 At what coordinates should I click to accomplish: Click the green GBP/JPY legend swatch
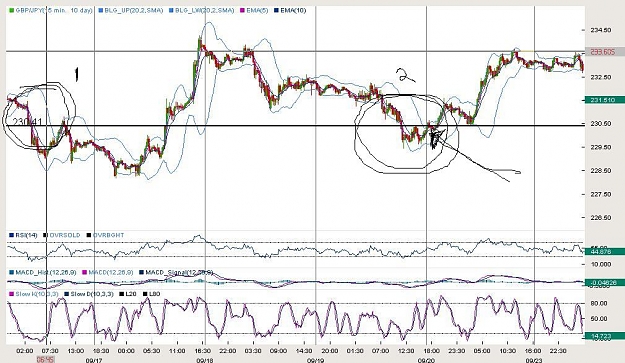pyautogui.click(x=11, y=10)
